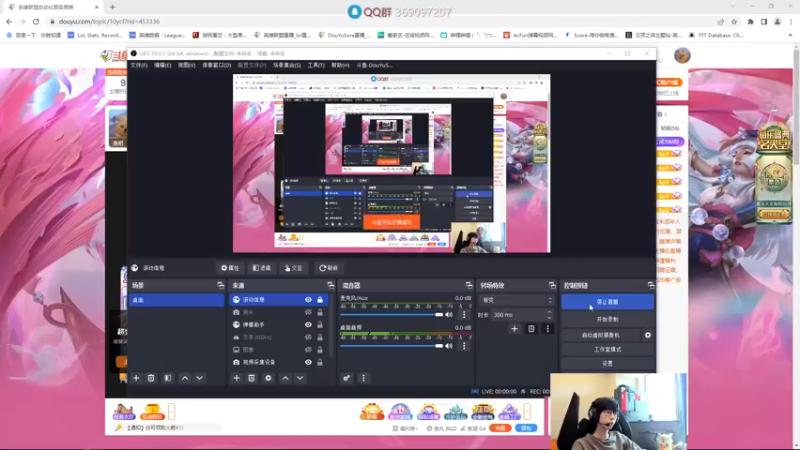Screen dimensions: 800x450
Task: Toggle lock on 视频采集设备 source
Action: [x=320, y=362]
